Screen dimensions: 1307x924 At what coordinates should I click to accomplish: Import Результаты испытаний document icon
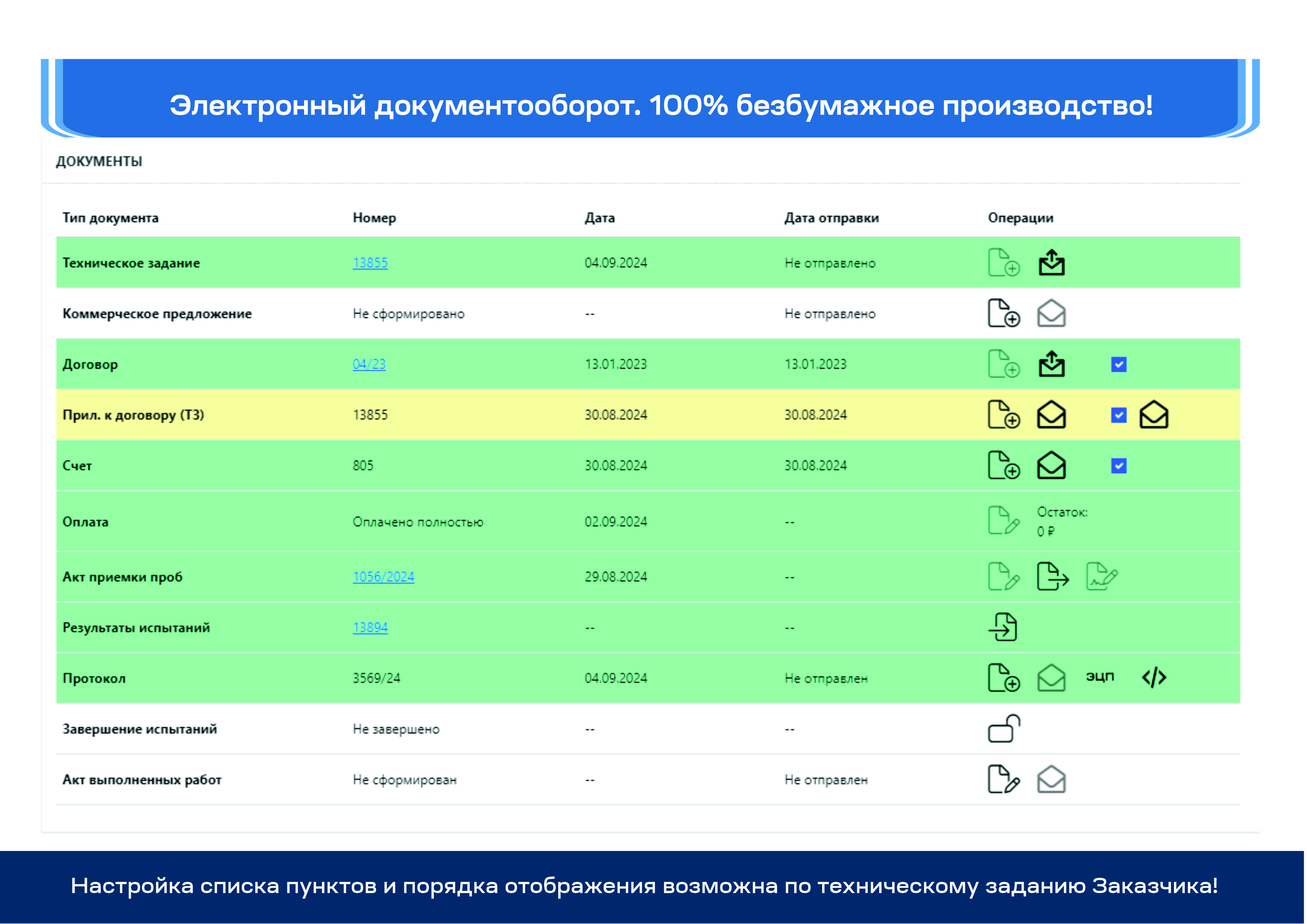[x=1003, y=627]
